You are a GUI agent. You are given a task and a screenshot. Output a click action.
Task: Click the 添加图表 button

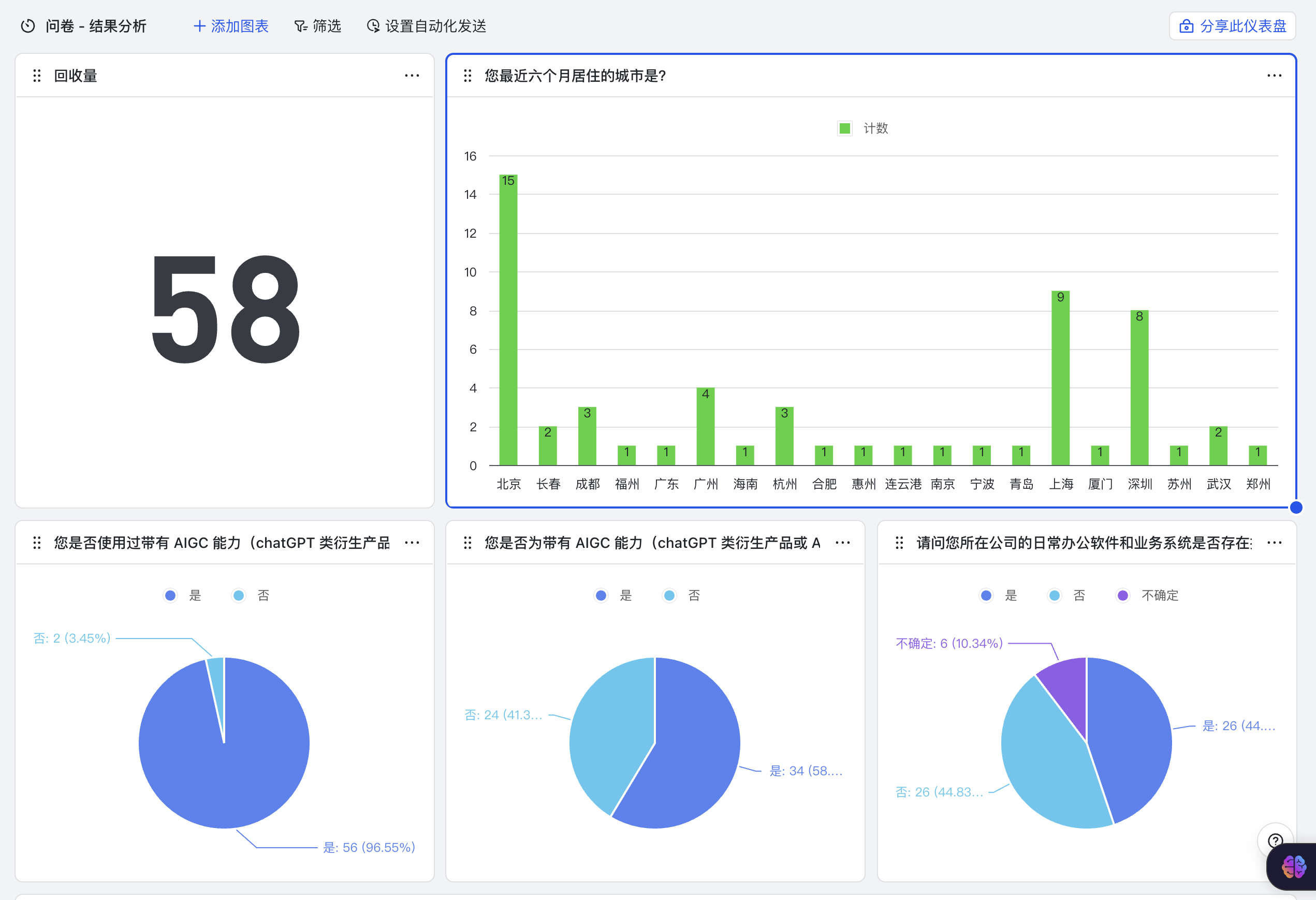[231, 26]
